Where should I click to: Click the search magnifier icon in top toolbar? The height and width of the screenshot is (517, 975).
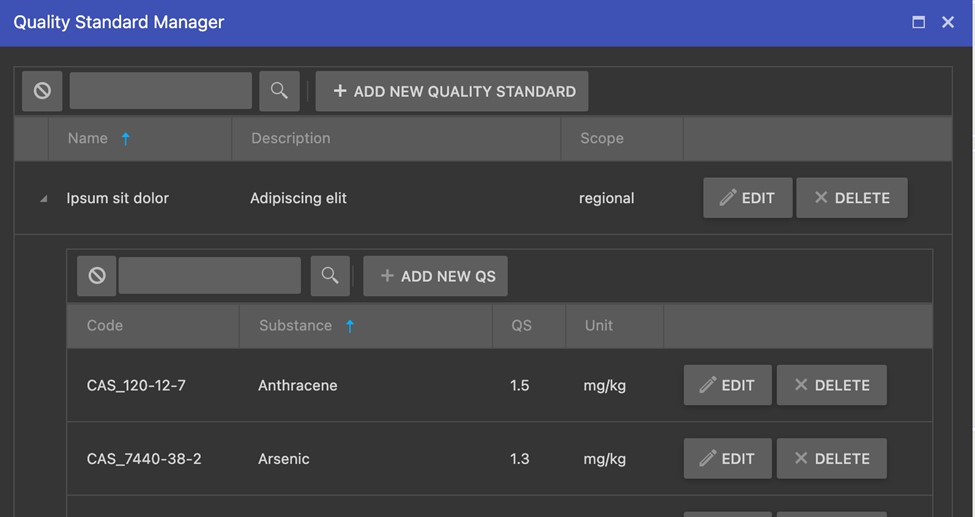[279, 91]
